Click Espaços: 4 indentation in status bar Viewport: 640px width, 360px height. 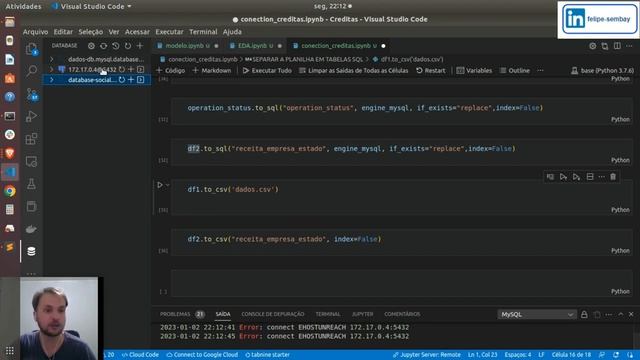518,355
